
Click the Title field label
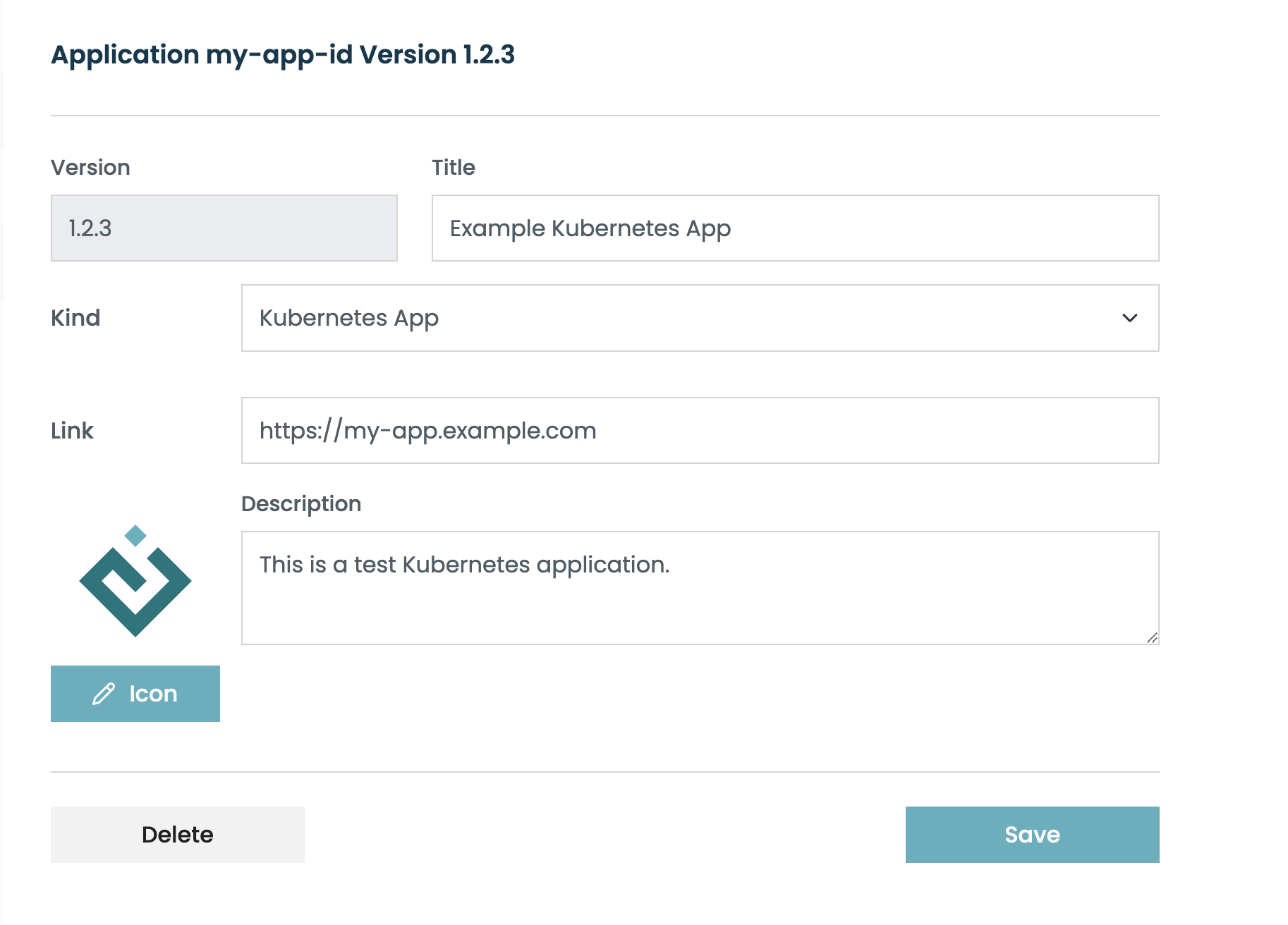tap(454, 168)
